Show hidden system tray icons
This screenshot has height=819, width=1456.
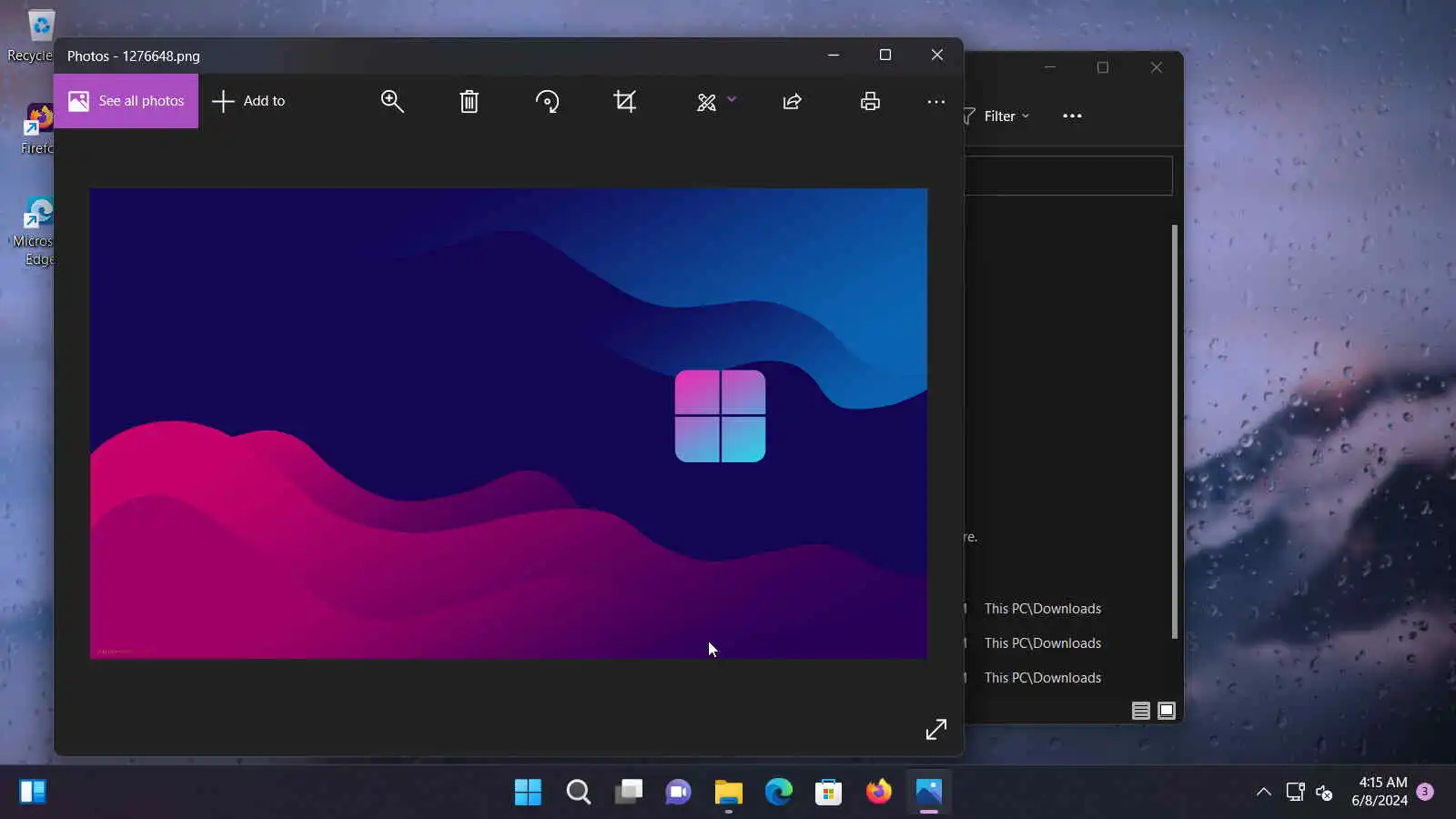(1264, 792)
